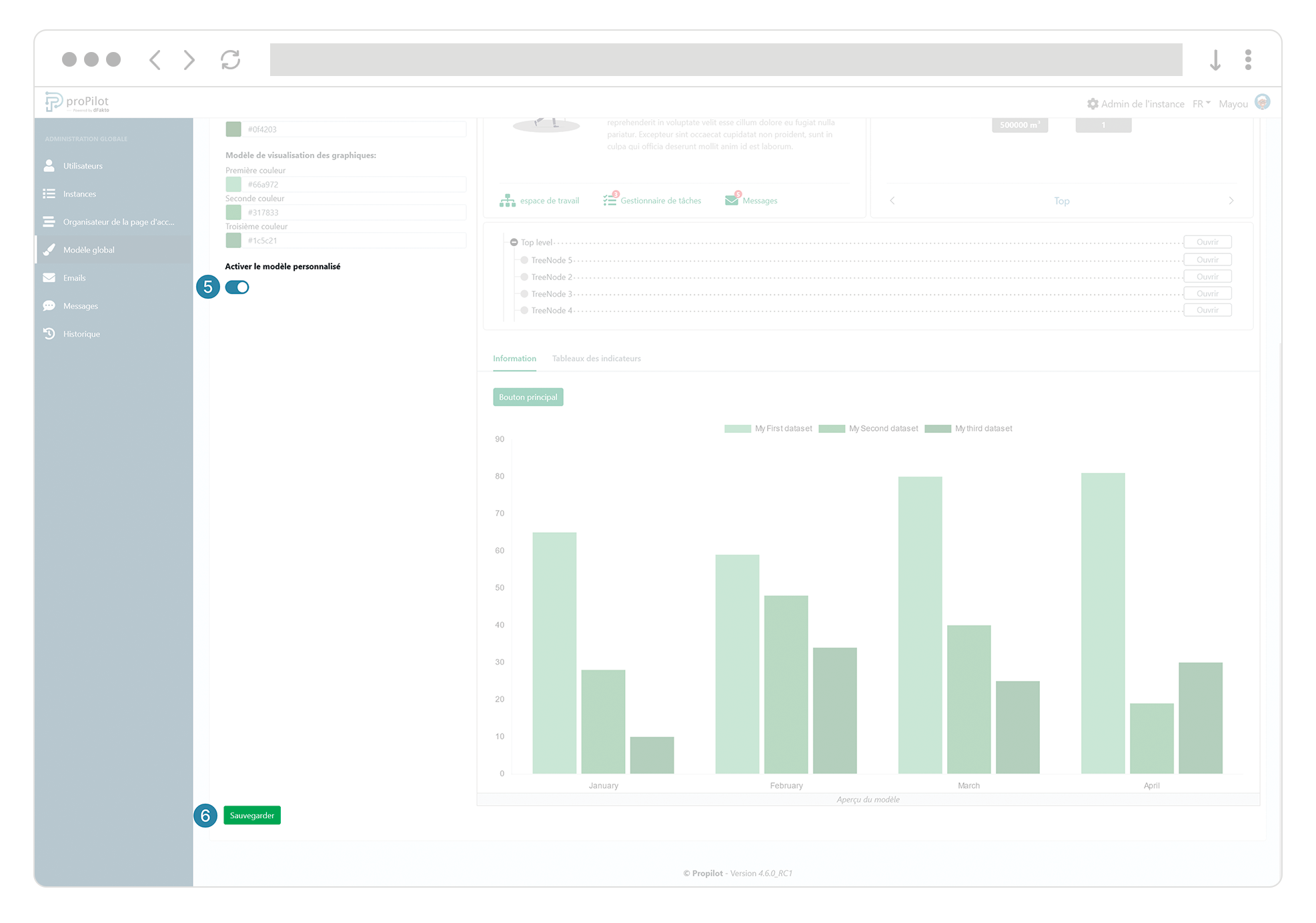The height and width of the screenshot is (923, 1316).
Task: Switch to Tableaux des indicateurs tab
Action: (596, 359)
